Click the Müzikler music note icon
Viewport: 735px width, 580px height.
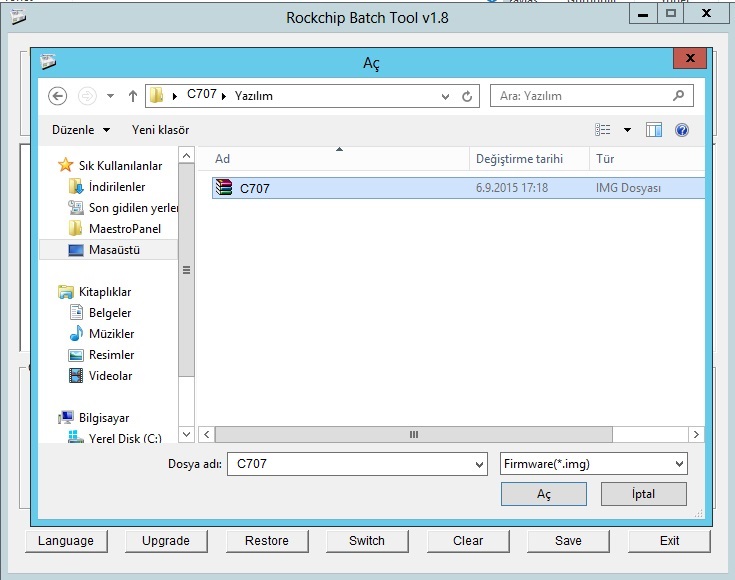pos(76,333)
